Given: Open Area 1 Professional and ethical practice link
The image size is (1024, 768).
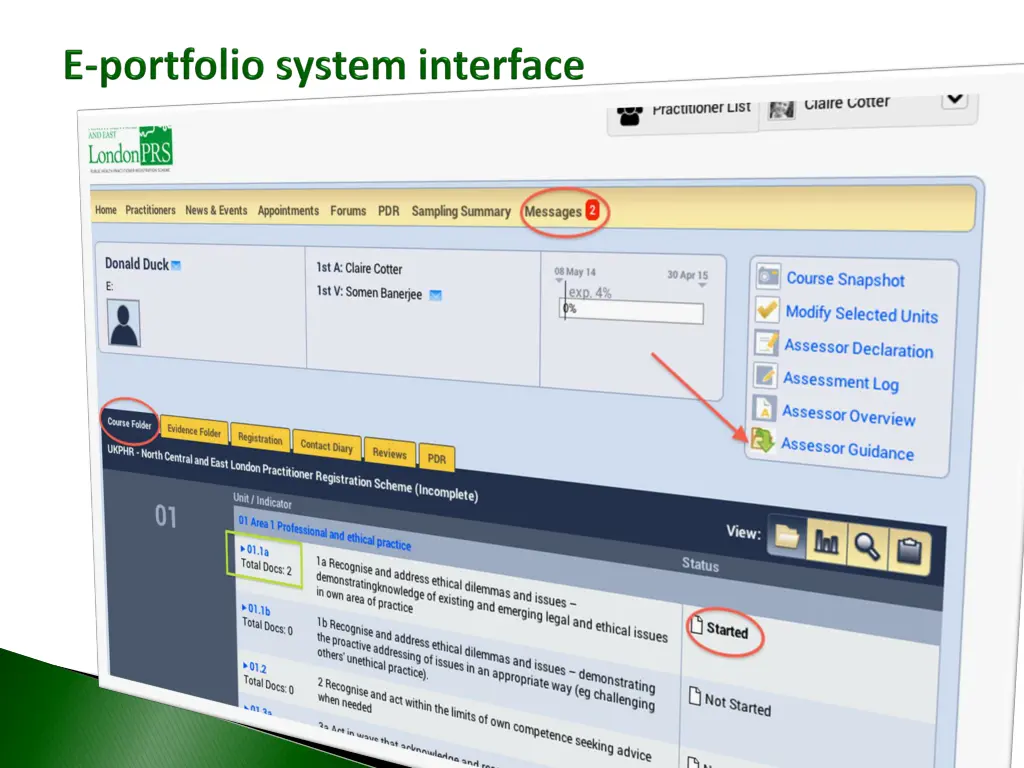Looking at the screenshot, I should pos(325,533).
